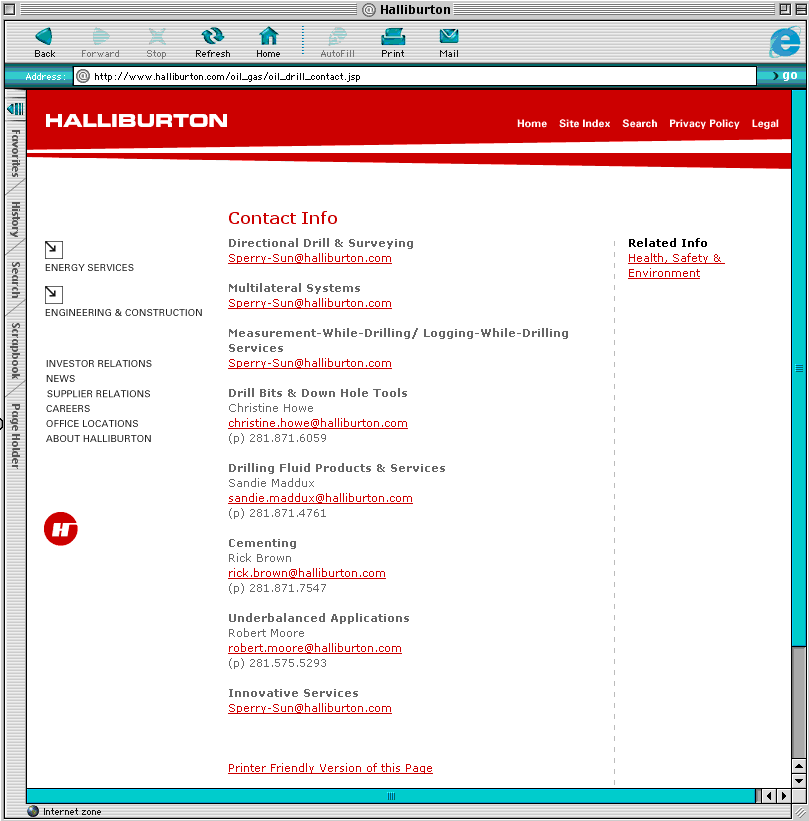This screenshot has height=821, width=809.
Task: Email rick.brown@halliburton.com
Action: pyautogui.click(x=307, y=573)
